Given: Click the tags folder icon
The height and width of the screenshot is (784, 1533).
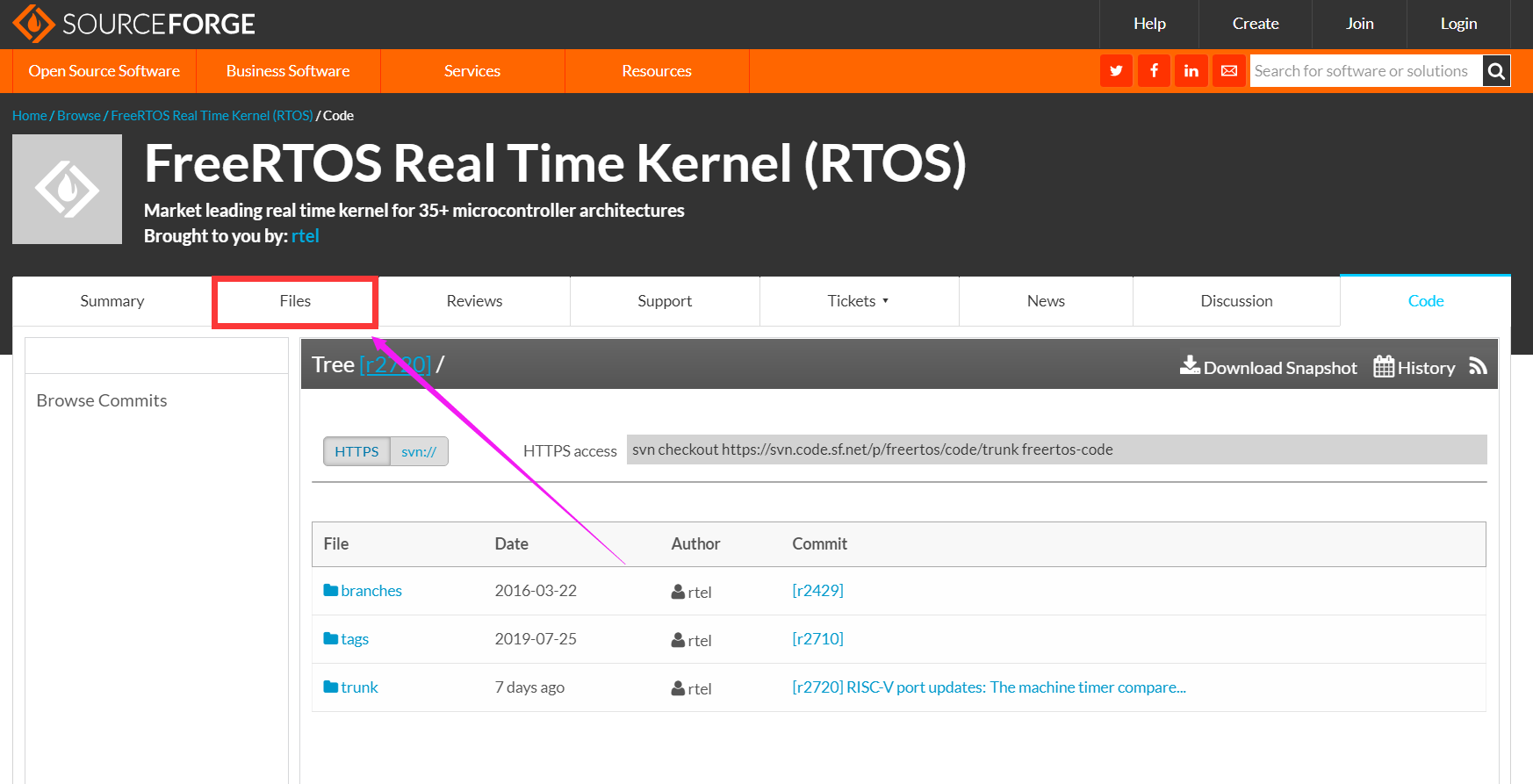Looking at the screenshot, I should pos(331,638).
